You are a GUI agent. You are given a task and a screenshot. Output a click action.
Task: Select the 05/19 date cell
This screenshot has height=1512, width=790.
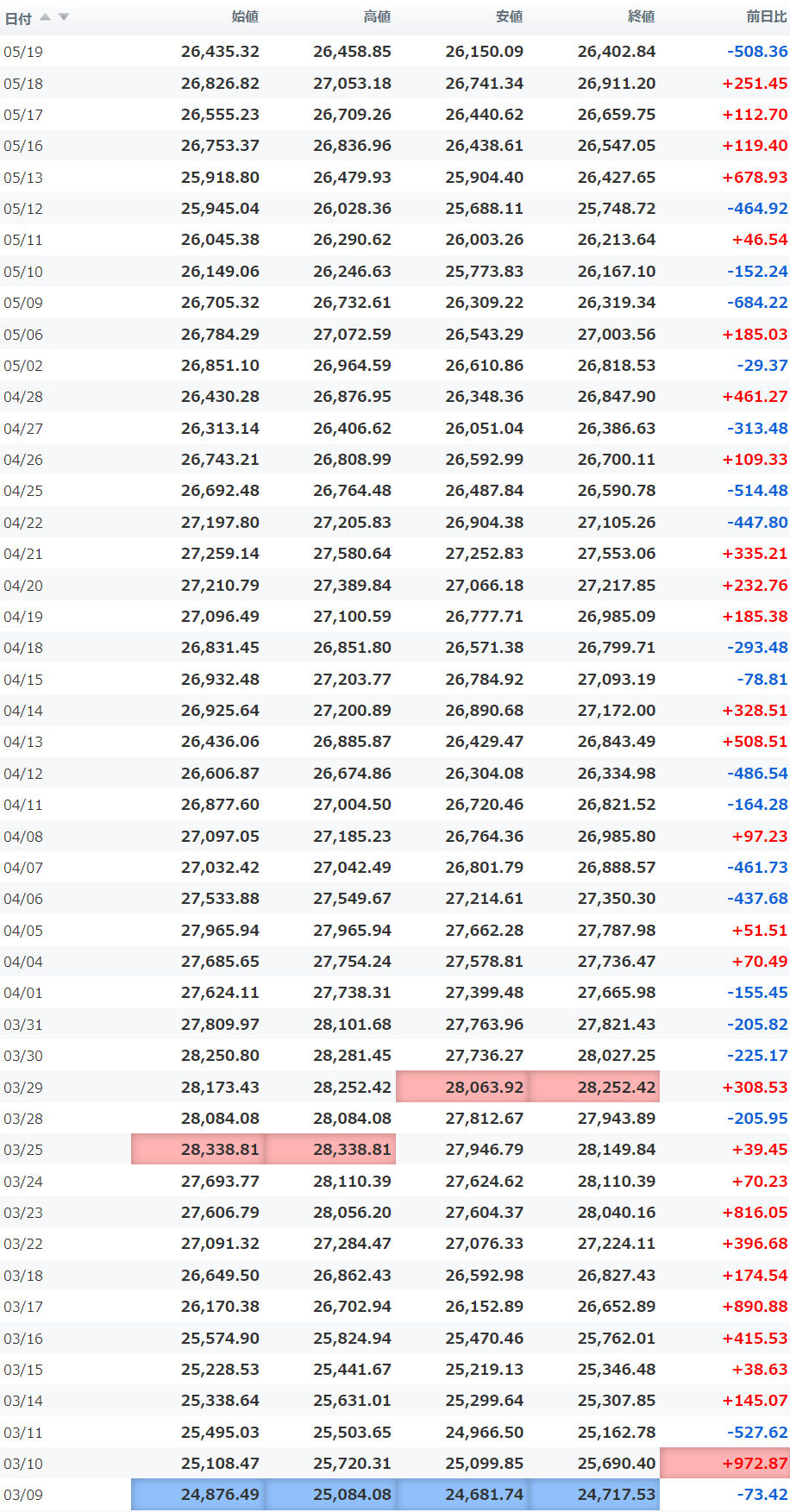tap(23, 52)
